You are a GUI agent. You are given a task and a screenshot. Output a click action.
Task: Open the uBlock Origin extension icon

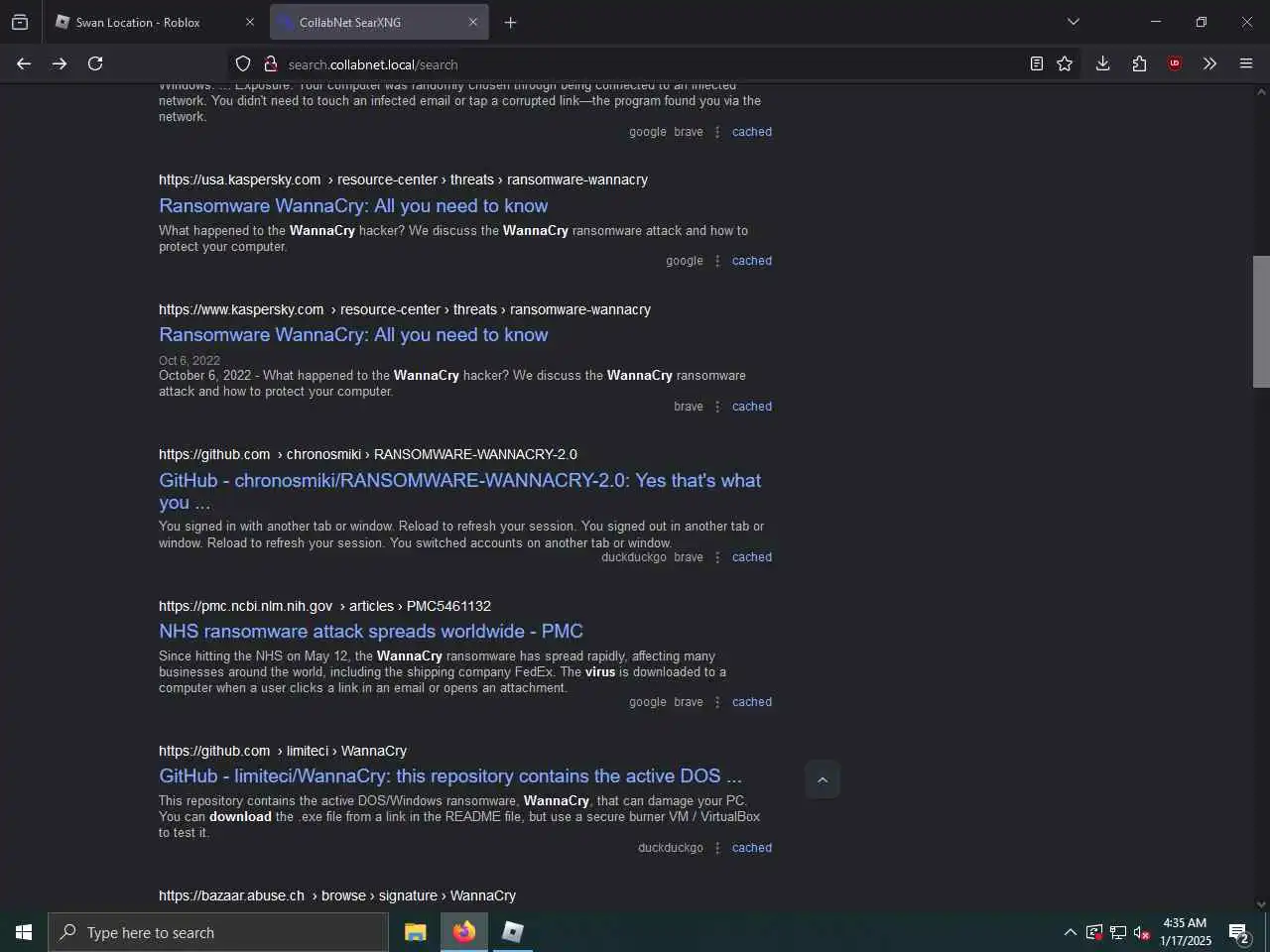pyautogui.click(x=1175, y=63)
